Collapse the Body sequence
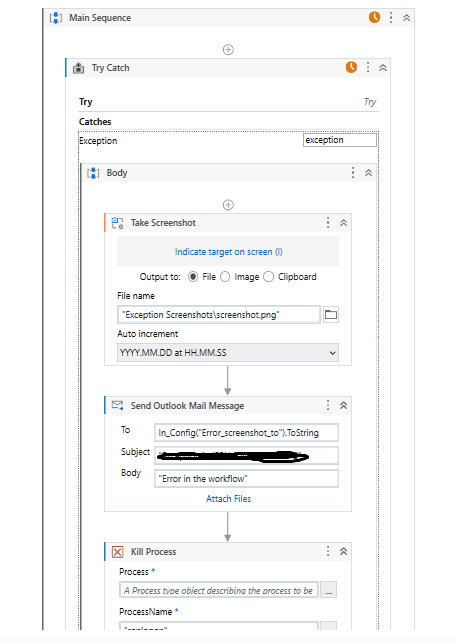The image size is (454, 642). [x=368, y=173]
